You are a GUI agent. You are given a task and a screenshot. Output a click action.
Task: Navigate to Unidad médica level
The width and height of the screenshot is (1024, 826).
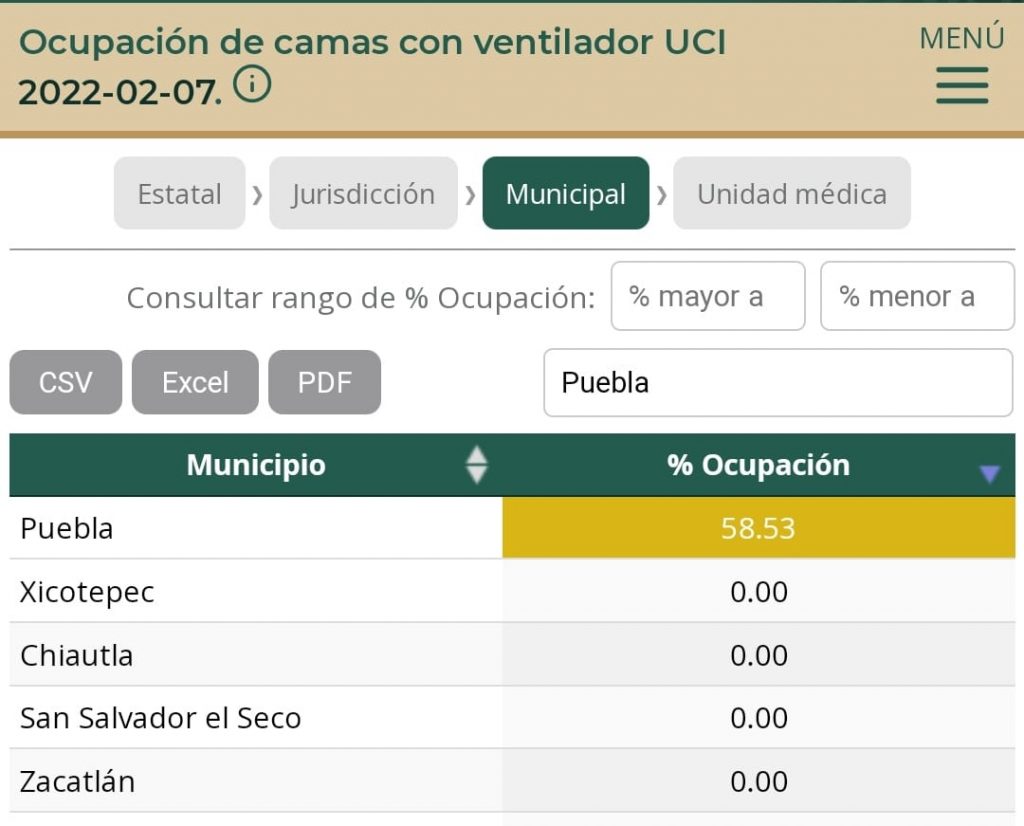coord(791,193)
